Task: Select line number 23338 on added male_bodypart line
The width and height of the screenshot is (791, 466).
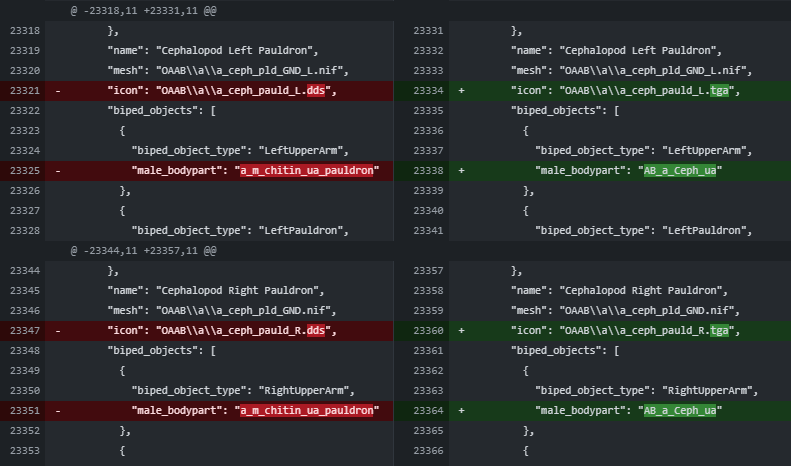Action: [428, 170]
